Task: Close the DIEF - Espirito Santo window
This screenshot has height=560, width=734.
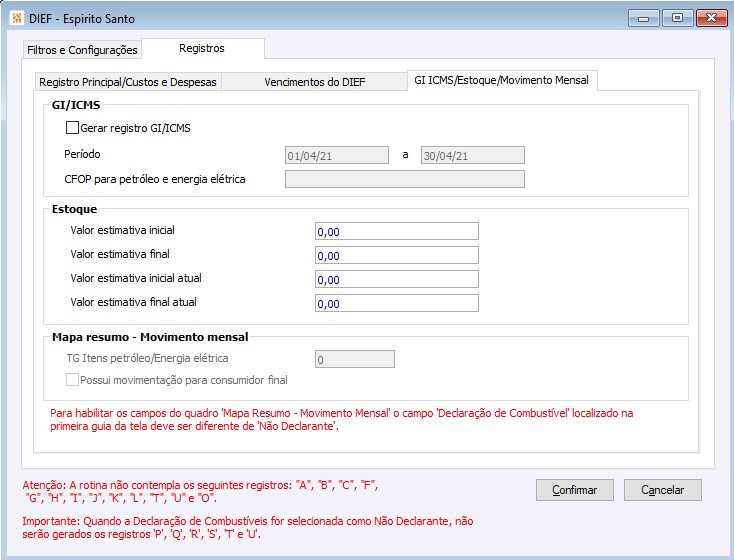Action: (711, 18)
